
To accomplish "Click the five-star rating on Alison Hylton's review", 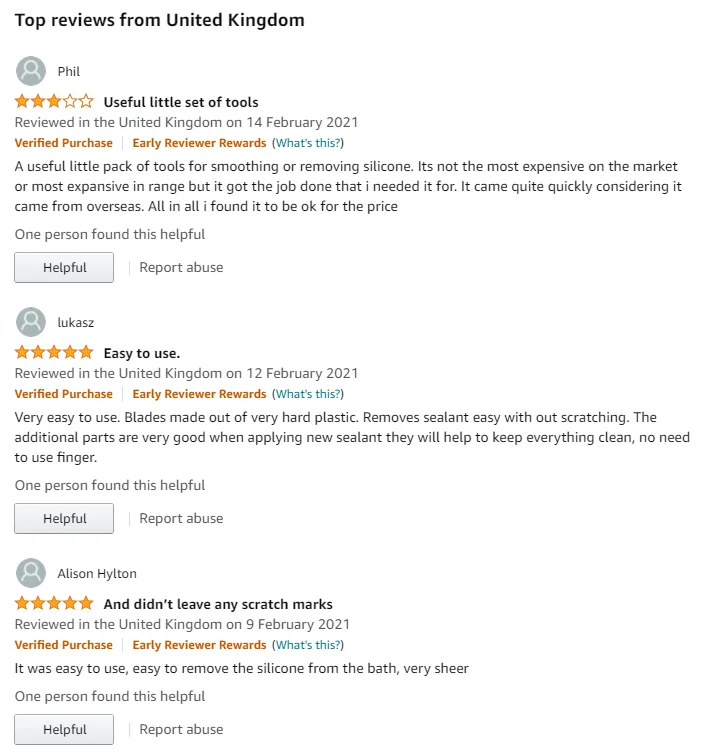I will (x=54, y=603).
